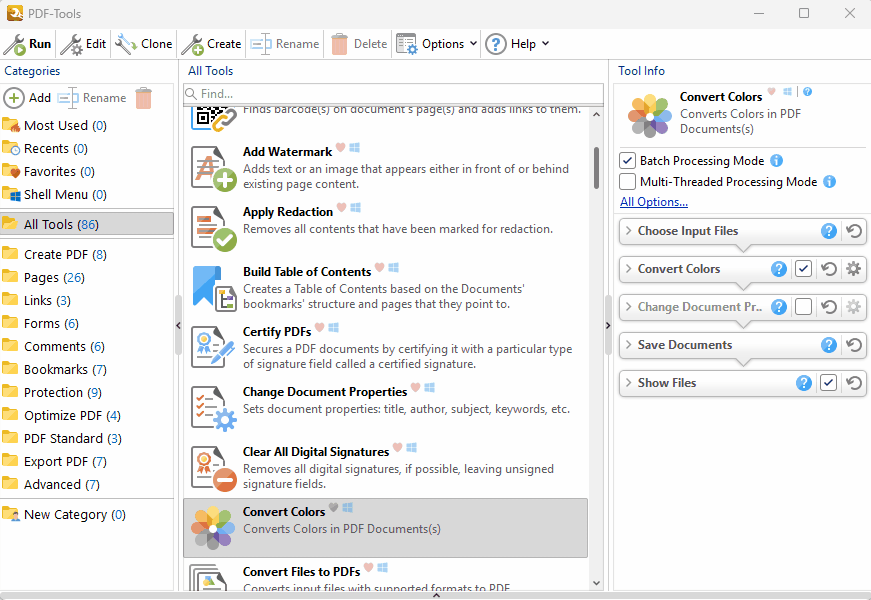Enable Multi-Threaded Processing Mode

click(x=628, y=182)
